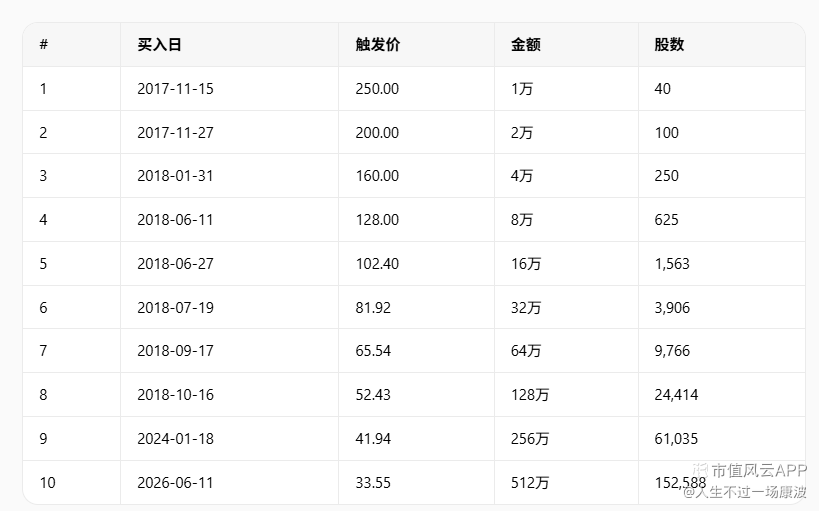This screenshot has width=819, height=511.
Task: Click the @人生不过一场康波 watermark text
Action: click(745, 492)
